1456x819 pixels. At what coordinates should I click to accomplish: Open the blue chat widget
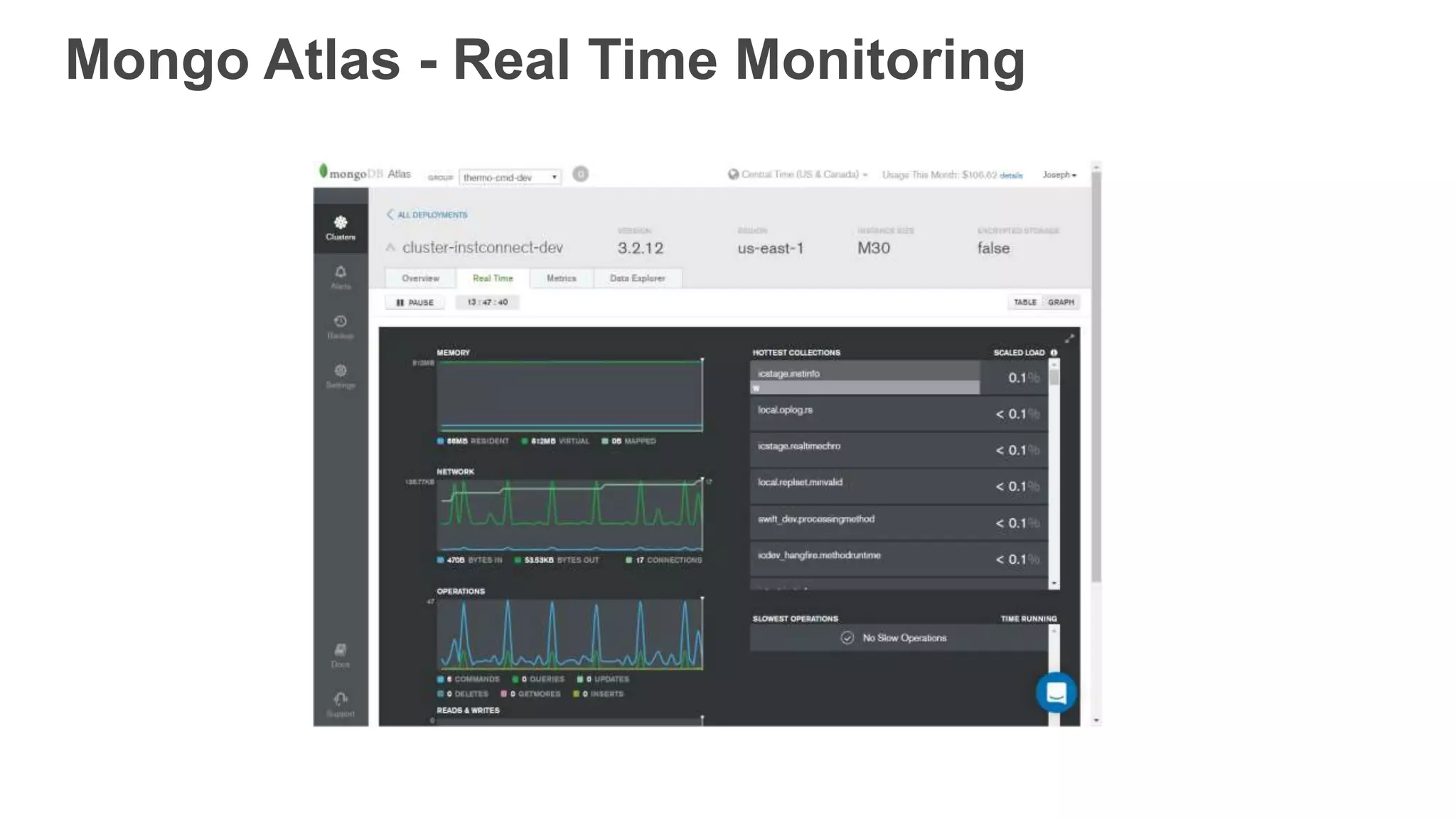(x=1056, y=692)
